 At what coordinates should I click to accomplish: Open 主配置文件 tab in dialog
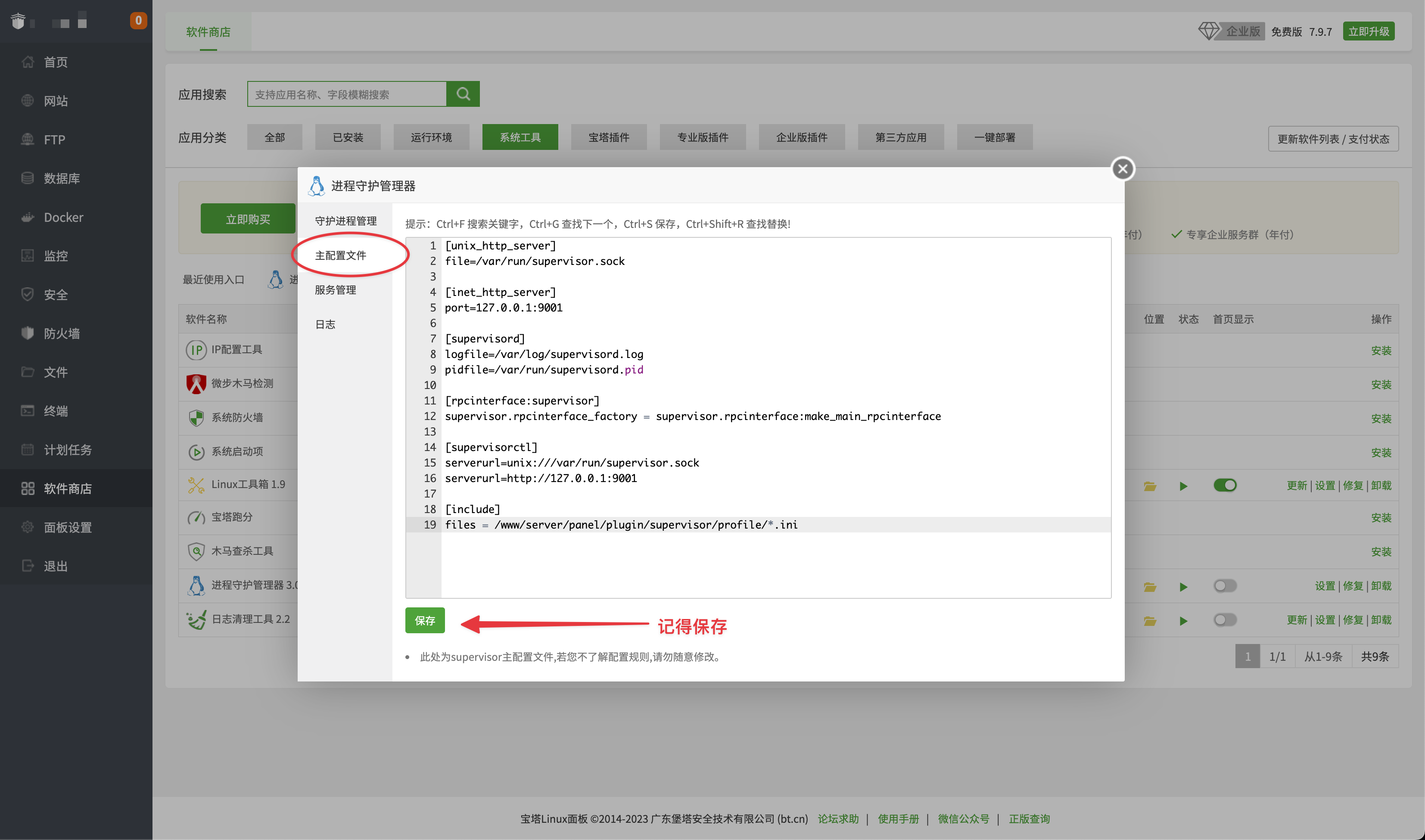coord(341,255)
